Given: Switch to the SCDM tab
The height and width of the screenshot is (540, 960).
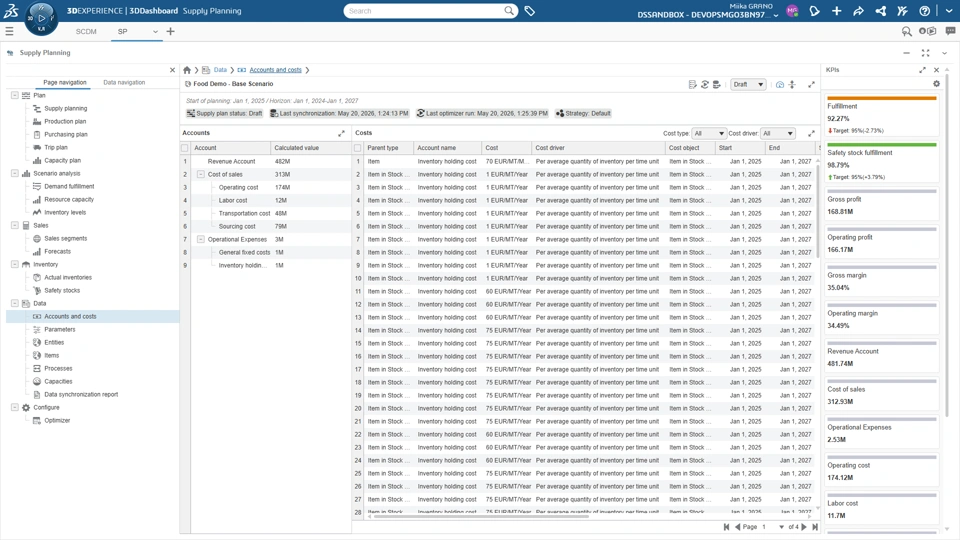Looking at the screenshot, I should pyautogui.click(x=86, y=32).
